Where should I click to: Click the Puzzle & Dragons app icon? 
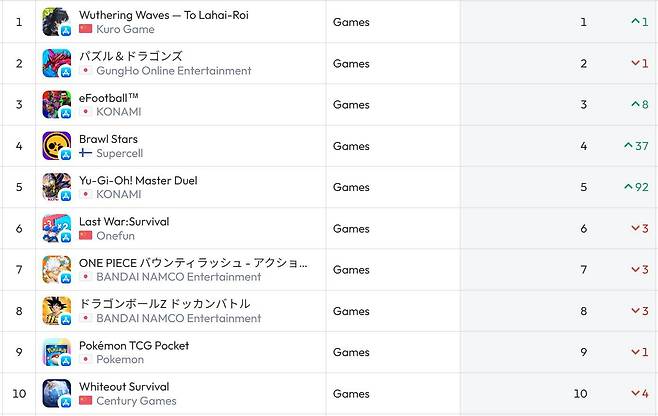click(x=56, y=63)
